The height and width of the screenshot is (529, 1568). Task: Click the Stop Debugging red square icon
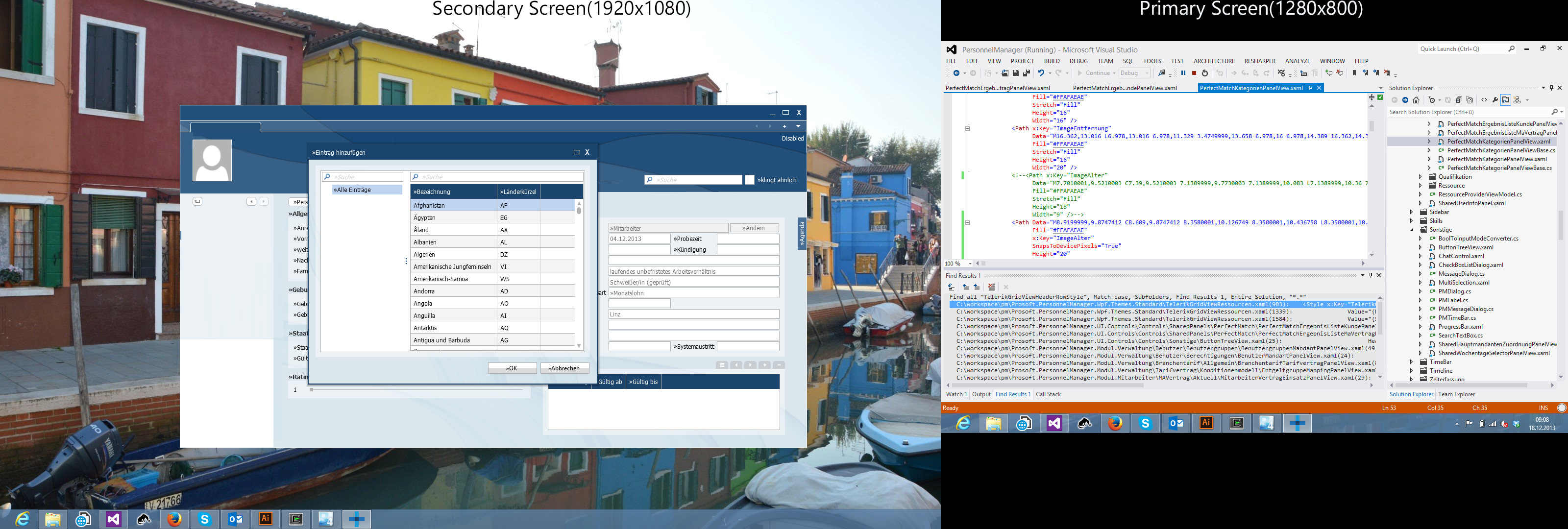(x=1194, y=73)
